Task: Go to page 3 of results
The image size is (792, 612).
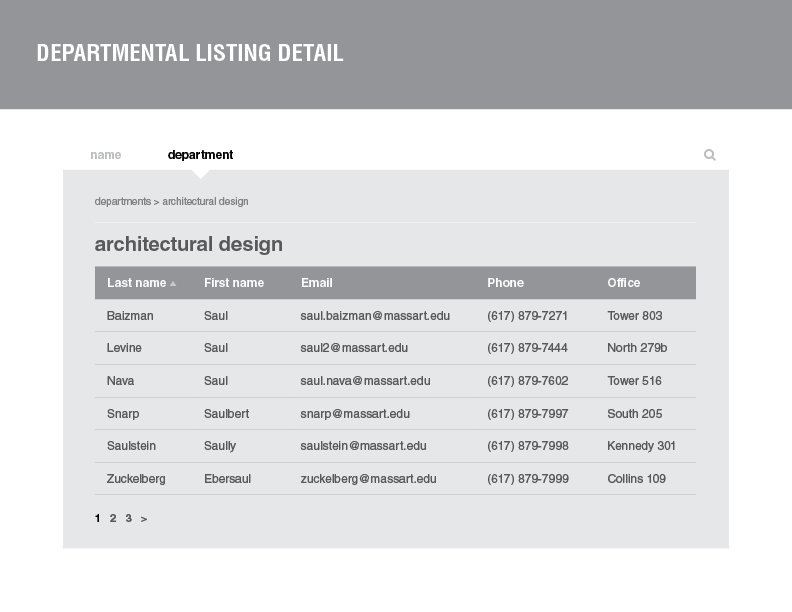Action: (x=128, y=519)
